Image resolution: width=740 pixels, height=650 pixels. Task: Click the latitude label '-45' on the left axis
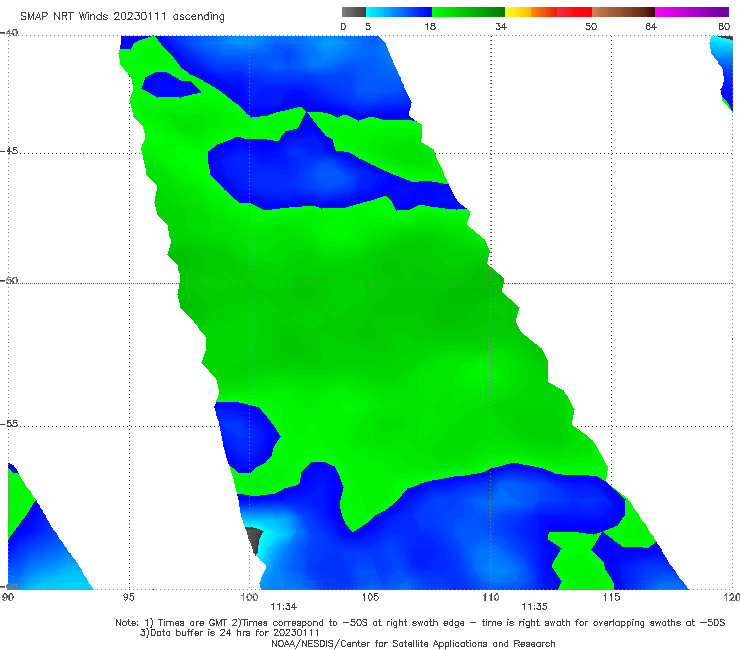[x=9, y=151]
